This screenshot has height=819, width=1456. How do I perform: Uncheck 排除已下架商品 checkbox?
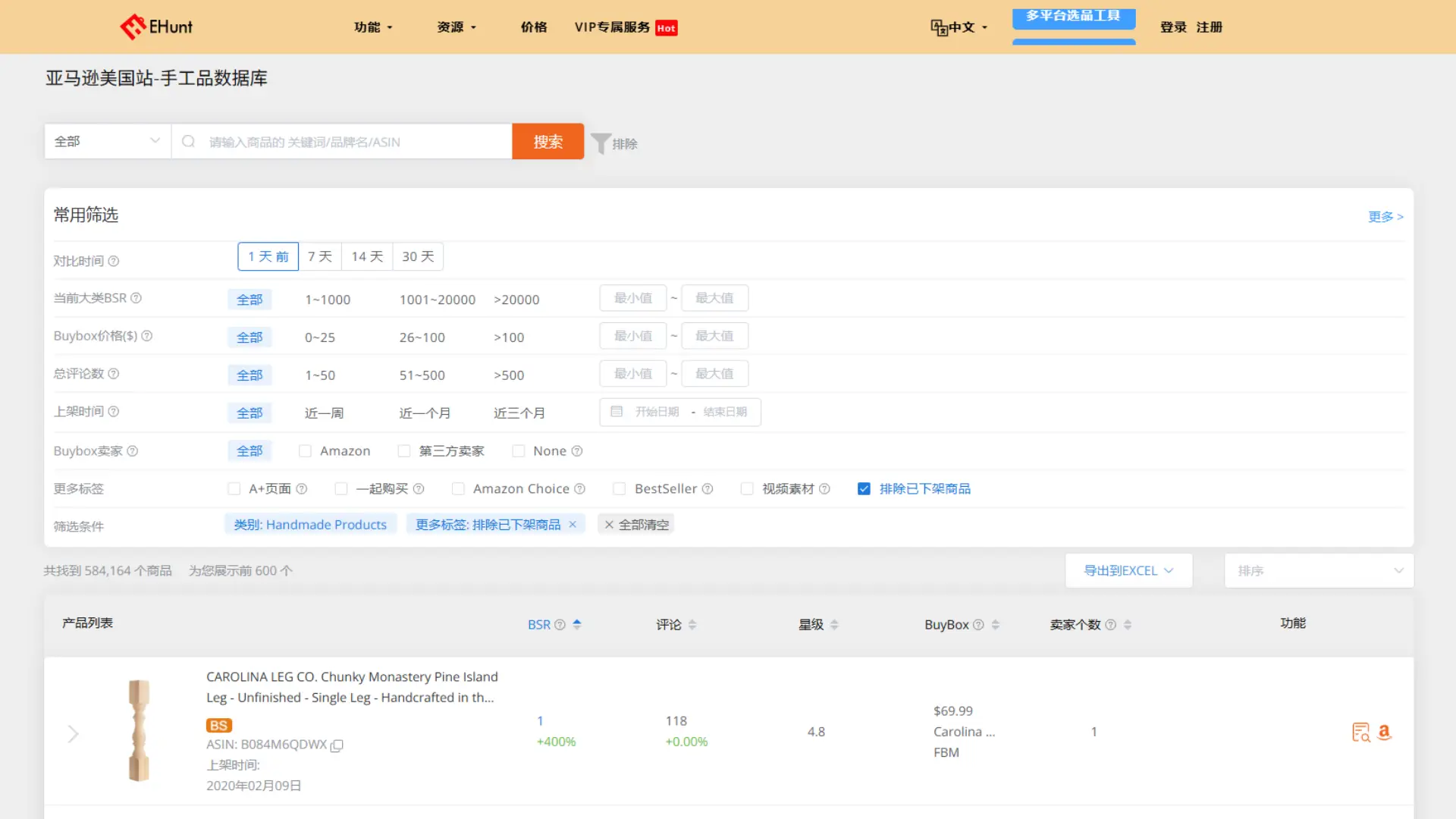click(864, 488)
